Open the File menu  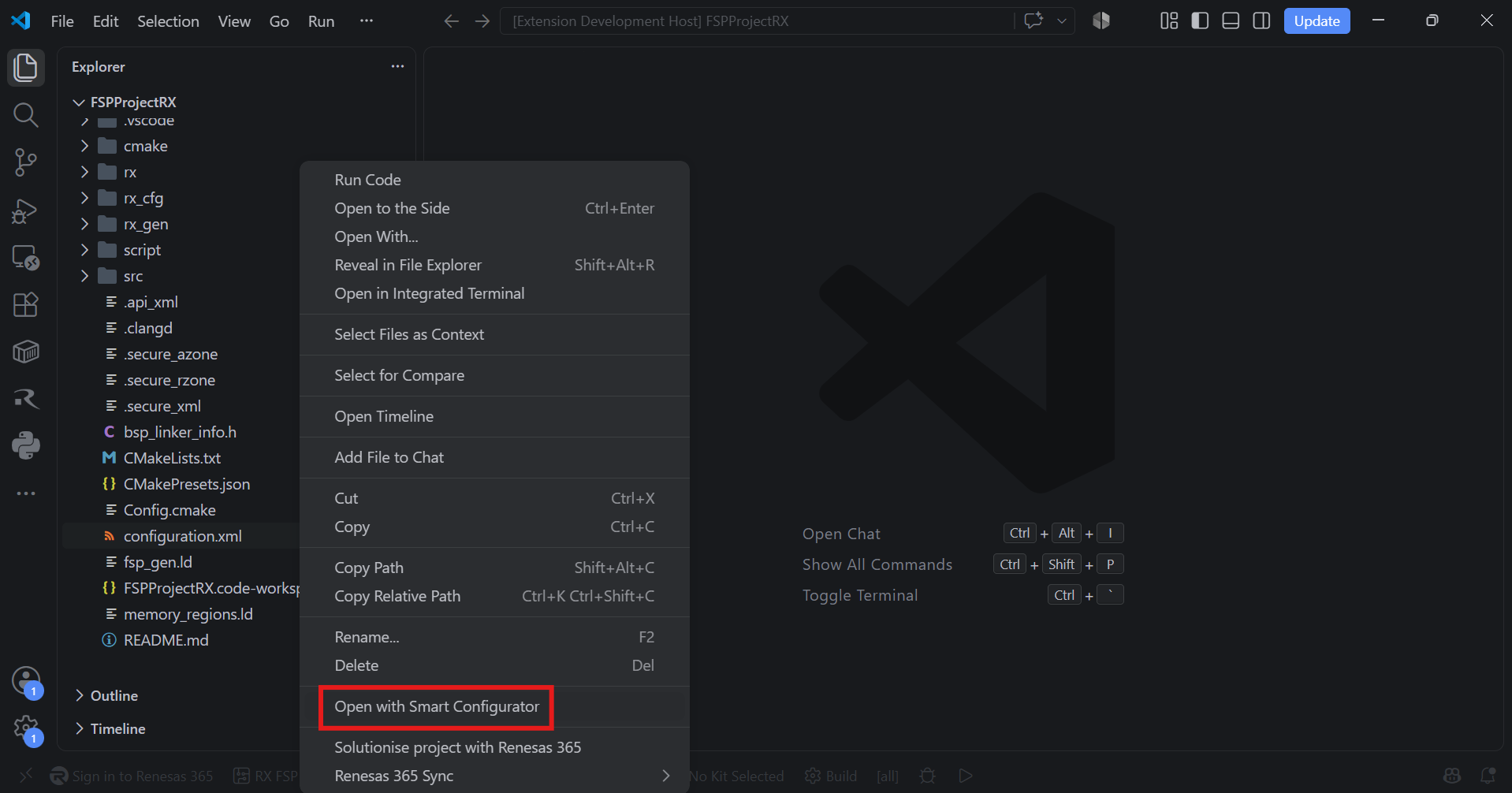click(62, 21)
